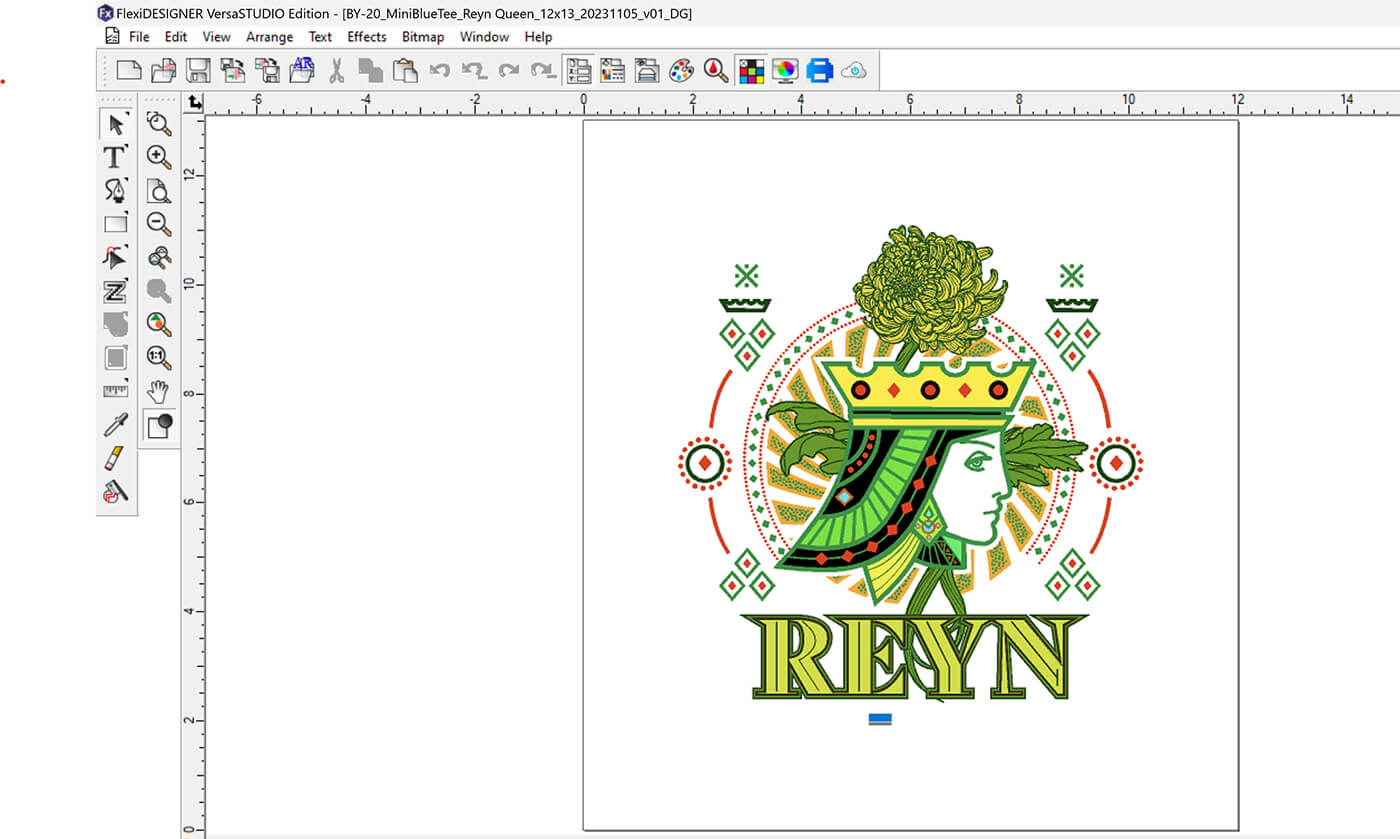Image resolution: width=1400 pixels, height=839 pixels.
Task: Click the Zoom Out minus magnifier
Action: pos(159,224)
